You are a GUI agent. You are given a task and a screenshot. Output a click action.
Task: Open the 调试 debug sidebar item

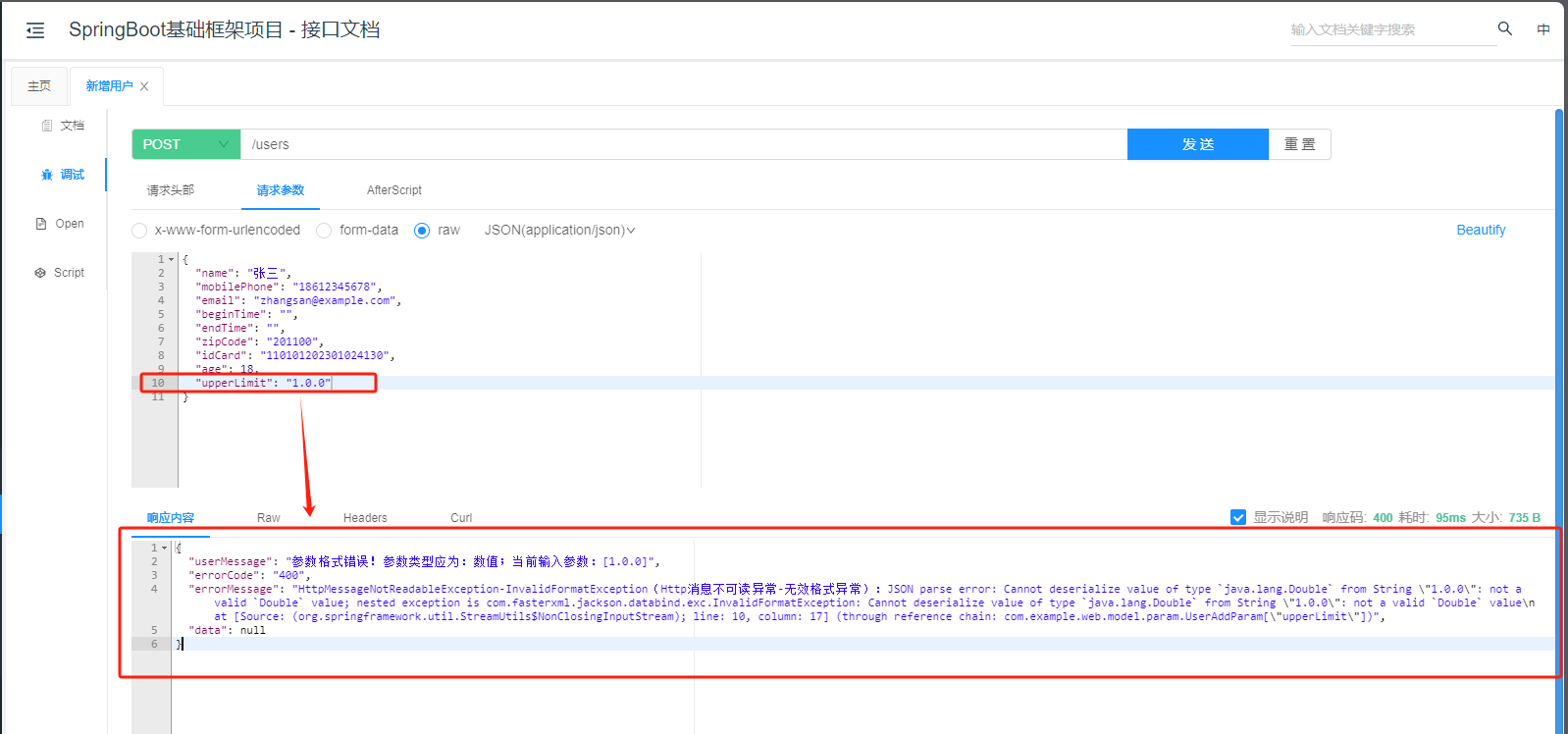63,175
